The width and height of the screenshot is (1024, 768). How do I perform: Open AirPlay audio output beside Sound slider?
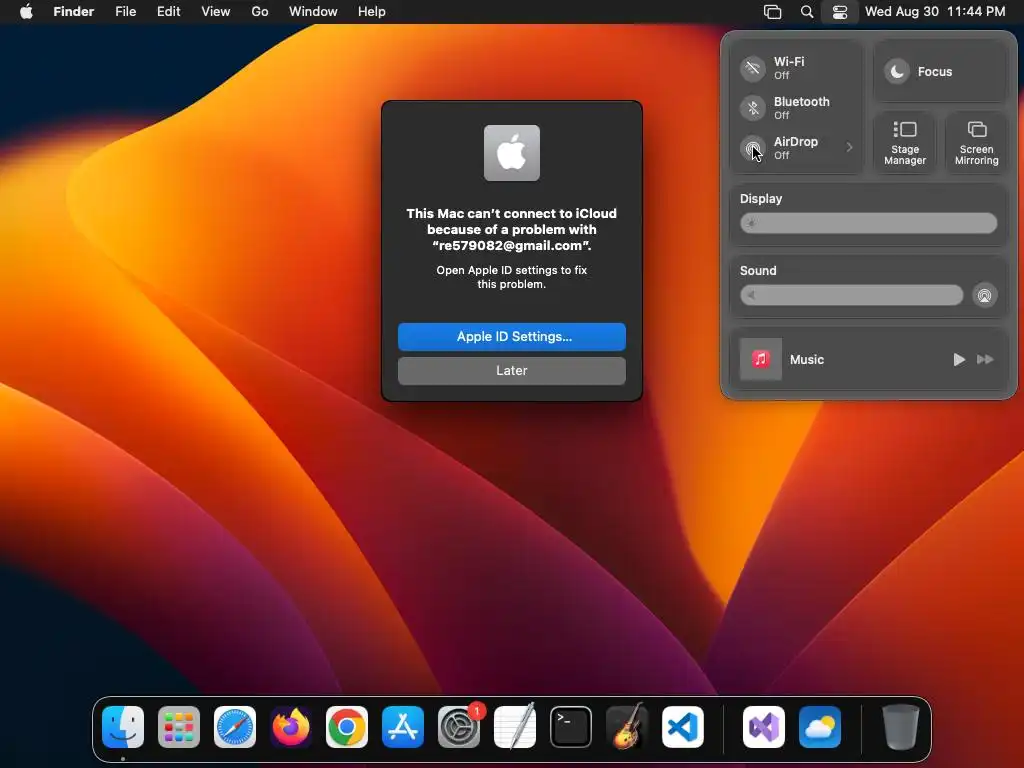pyautogui.click(x=984, y=295)
